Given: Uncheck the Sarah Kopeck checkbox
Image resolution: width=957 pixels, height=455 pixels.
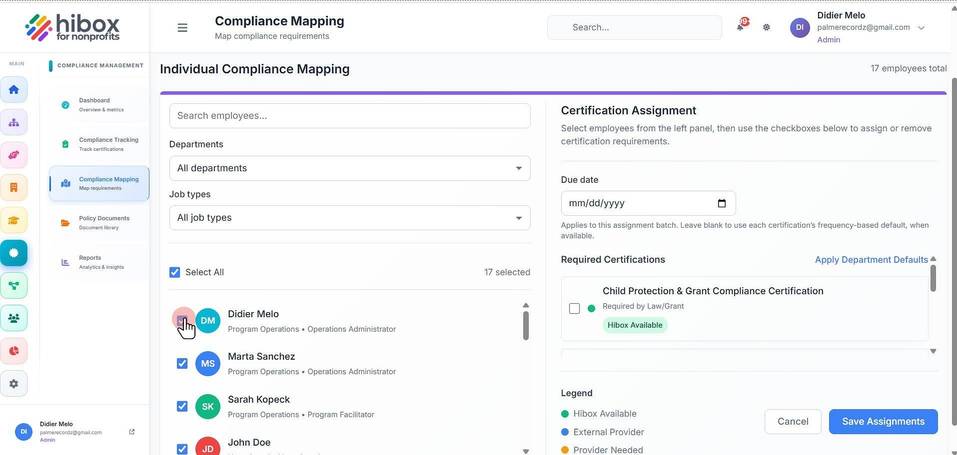Looking at the screenshot, I should pyautogui.click(x=182, y=406).
